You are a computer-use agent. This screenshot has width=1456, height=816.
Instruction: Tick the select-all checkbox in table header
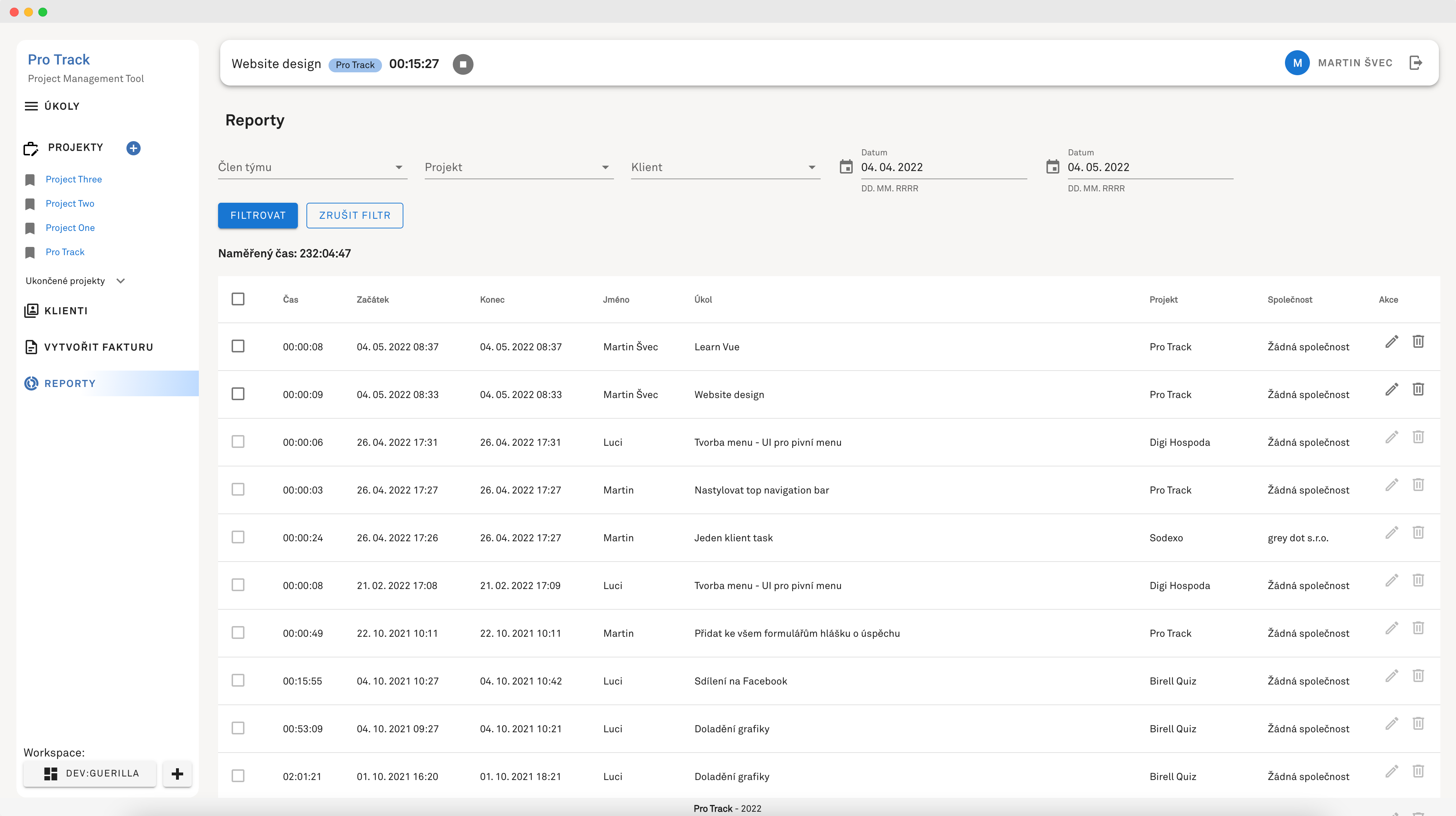click(x=238, y=299)
